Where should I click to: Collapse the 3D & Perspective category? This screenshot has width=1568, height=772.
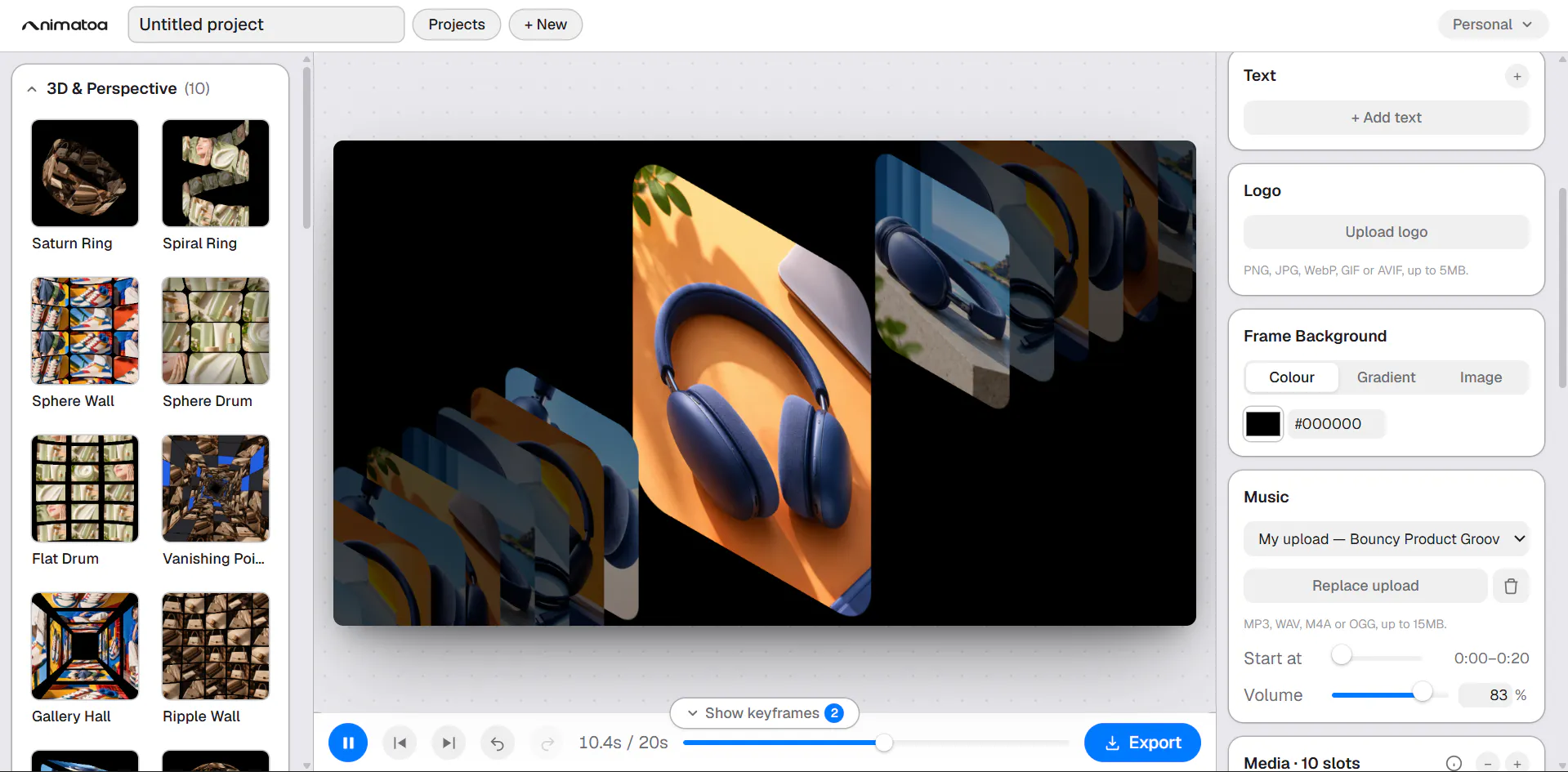coord(32,89)
